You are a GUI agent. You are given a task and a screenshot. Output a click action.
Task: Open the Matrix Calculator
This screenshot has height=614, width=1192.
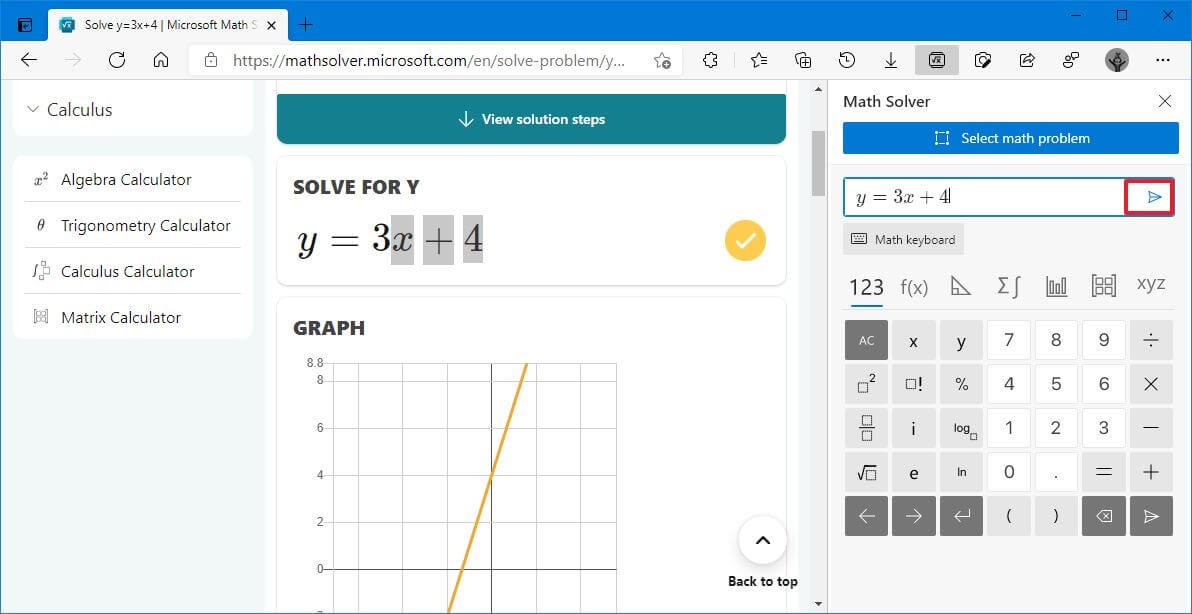pos(122,317)
